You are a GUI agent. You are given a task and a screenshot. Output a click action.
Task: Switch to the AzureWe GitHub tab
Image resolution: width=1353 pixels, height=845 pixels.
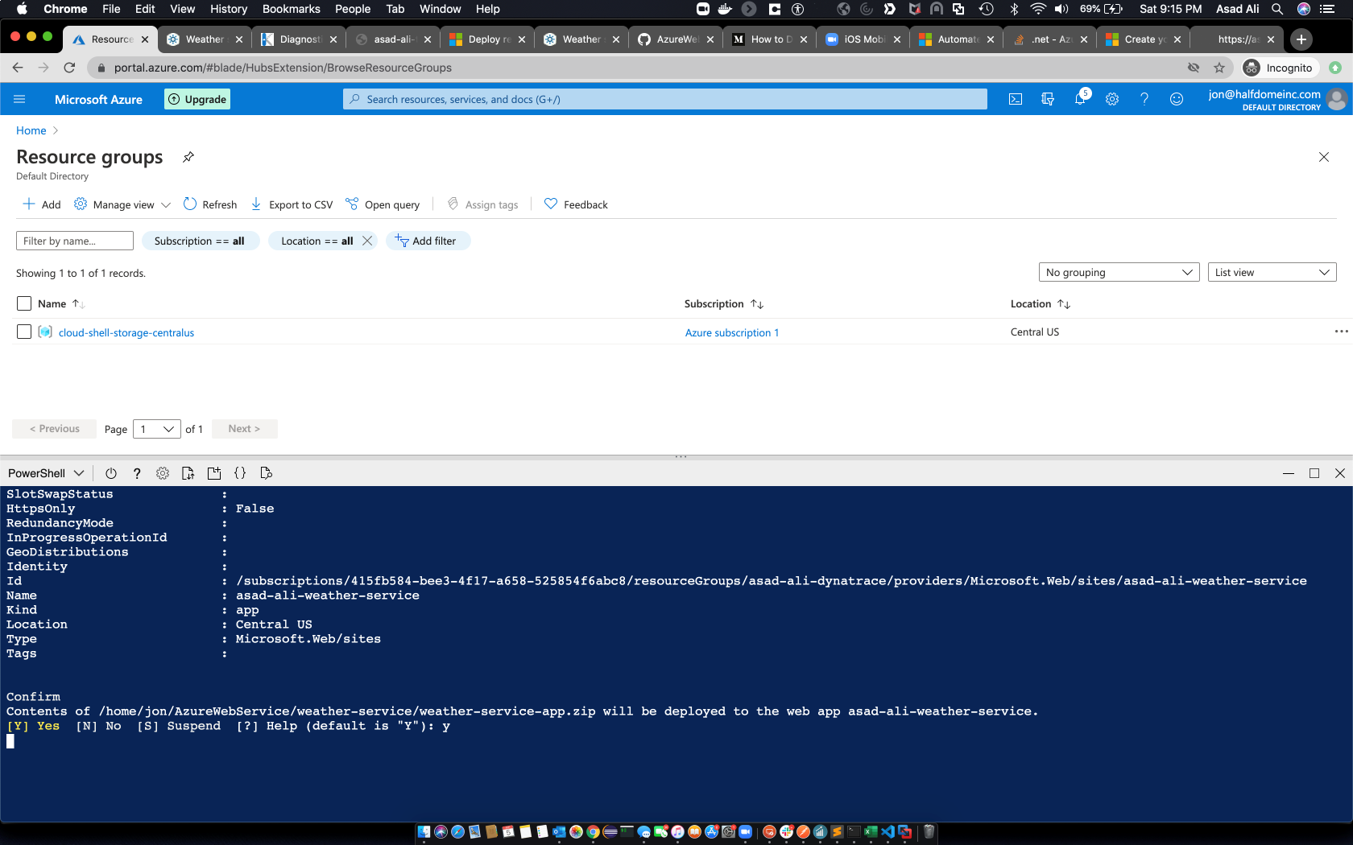click(675, 39)
